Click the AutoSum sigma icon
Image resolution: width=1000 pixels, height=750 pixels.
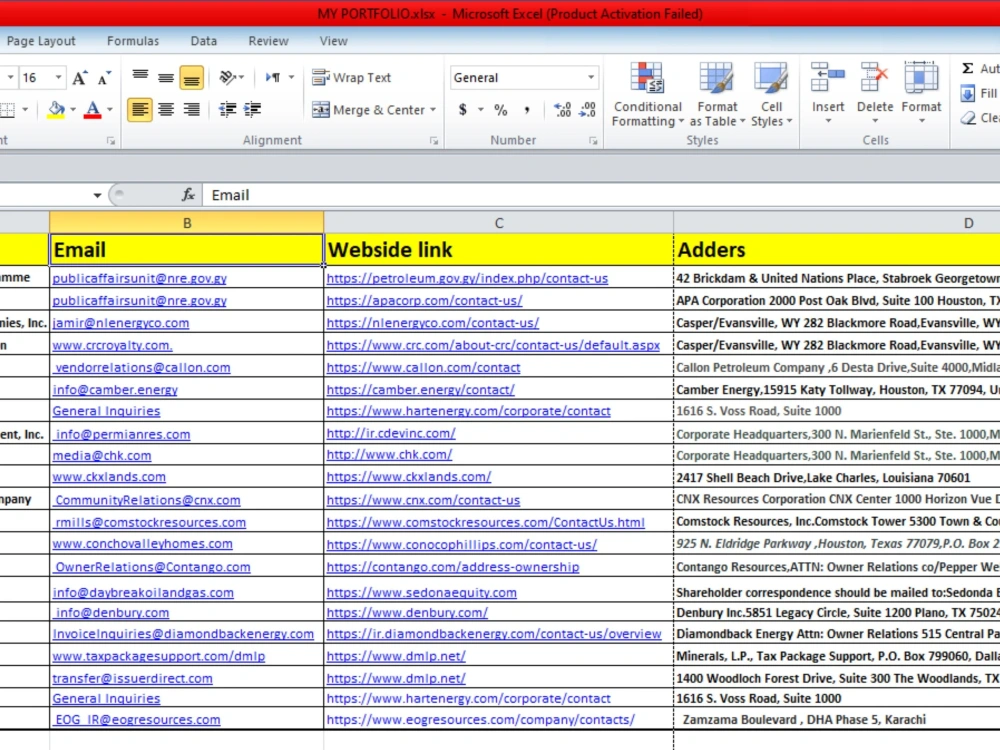[x=967, y=68]
